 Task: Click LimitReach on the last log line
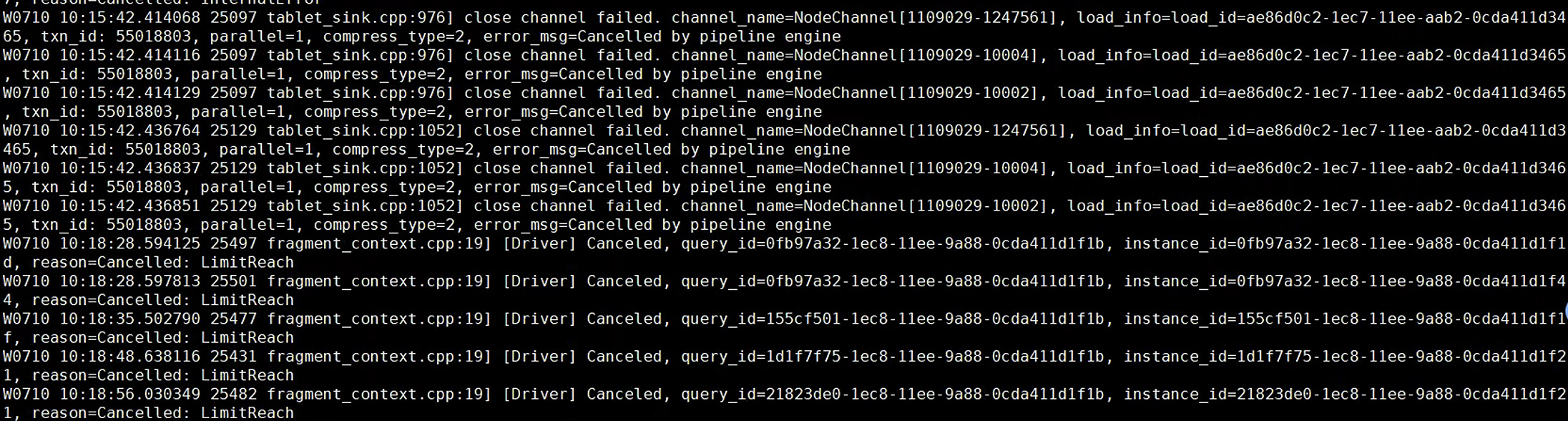[247, 413]
